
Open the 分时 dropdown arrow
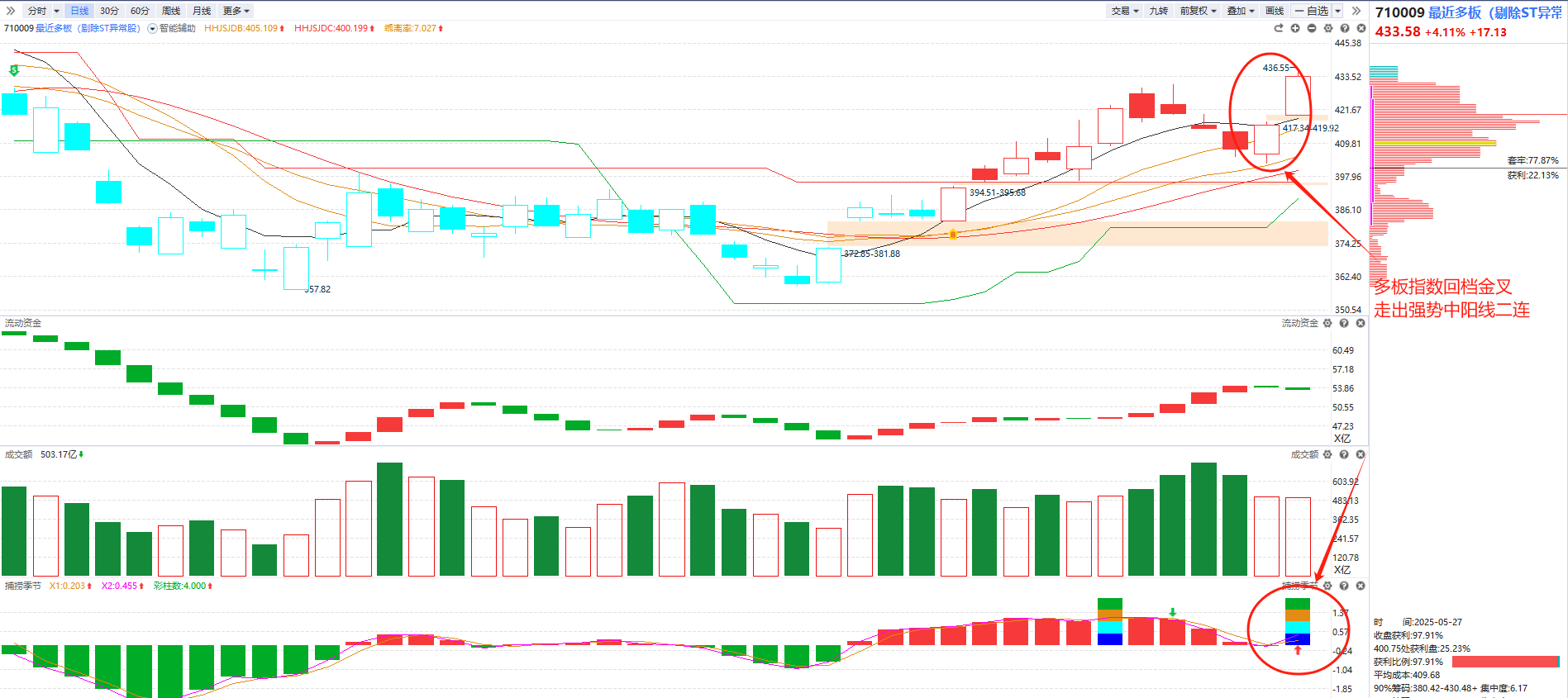click(56, 11)
